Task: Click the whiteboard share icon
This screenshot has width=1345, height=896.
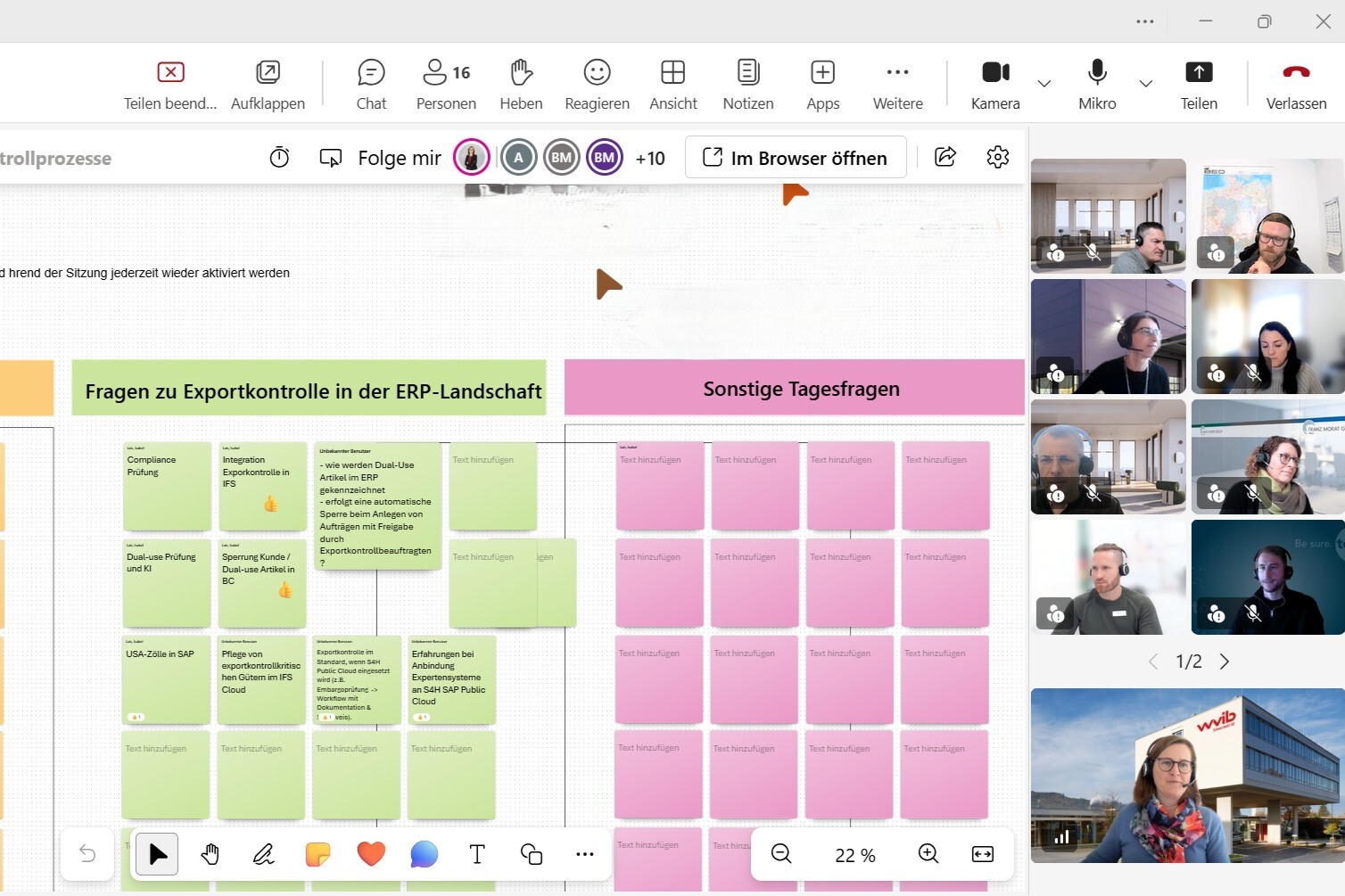Action: coord(945,157)
